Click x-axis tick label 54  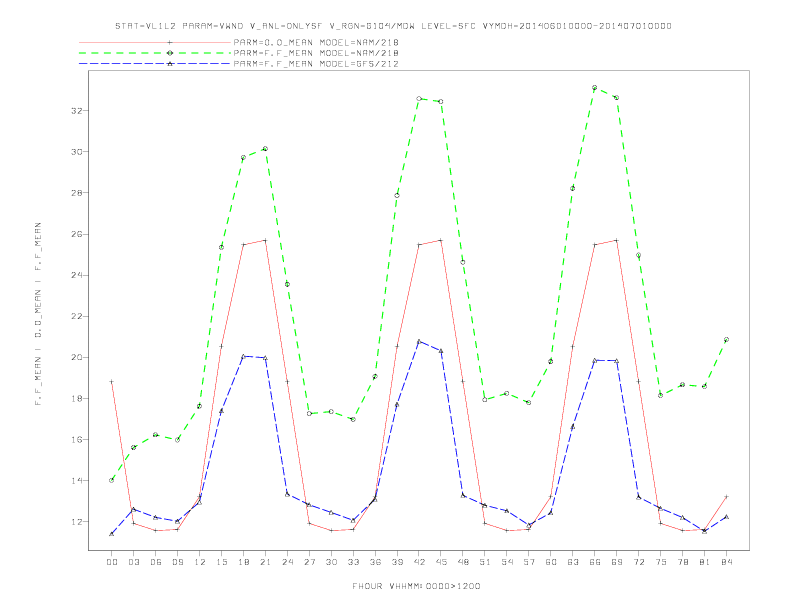[507, 562]
